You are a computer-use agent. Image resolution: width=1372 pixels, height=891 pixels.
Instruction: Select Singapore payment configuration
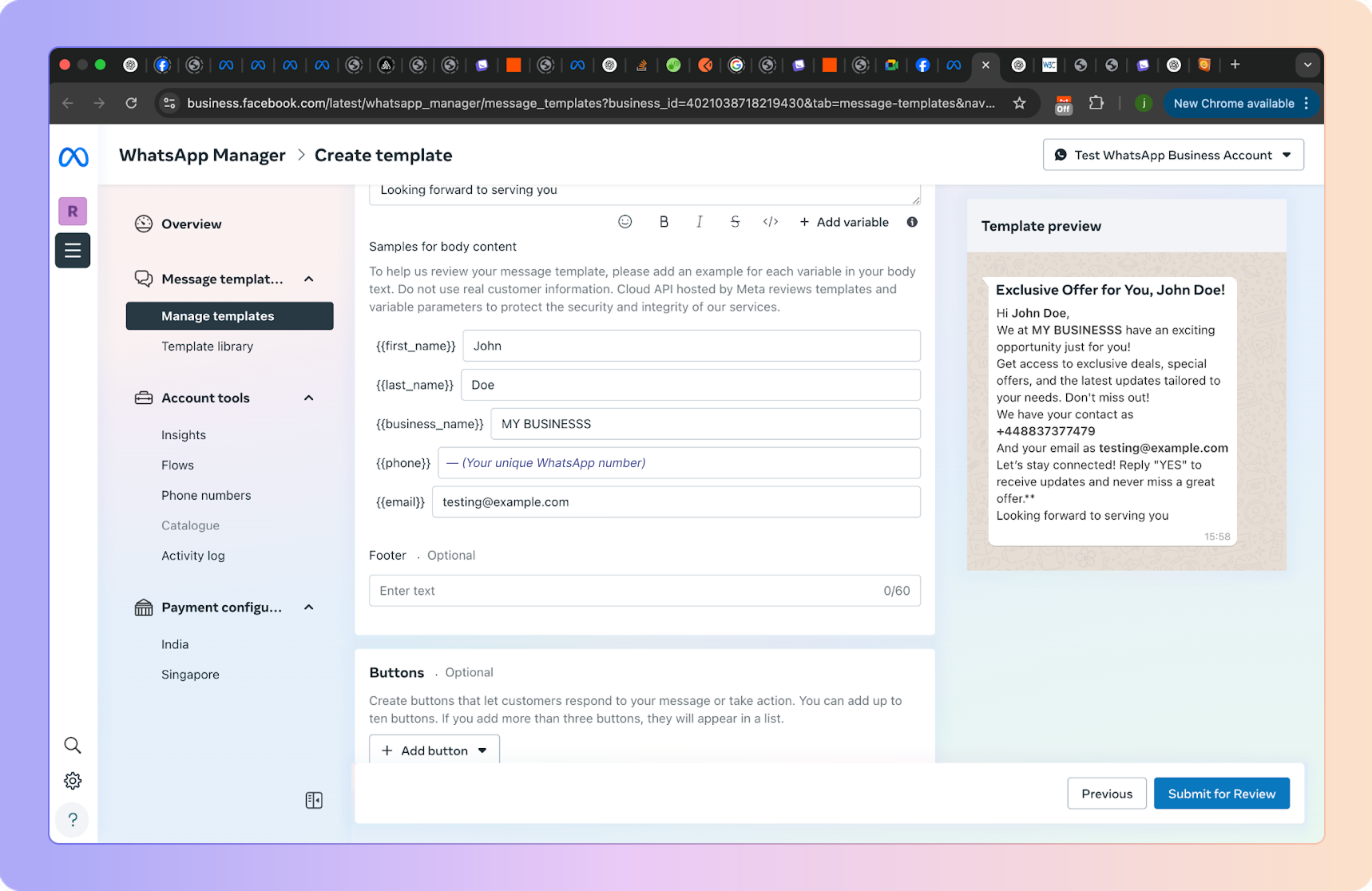190,675
